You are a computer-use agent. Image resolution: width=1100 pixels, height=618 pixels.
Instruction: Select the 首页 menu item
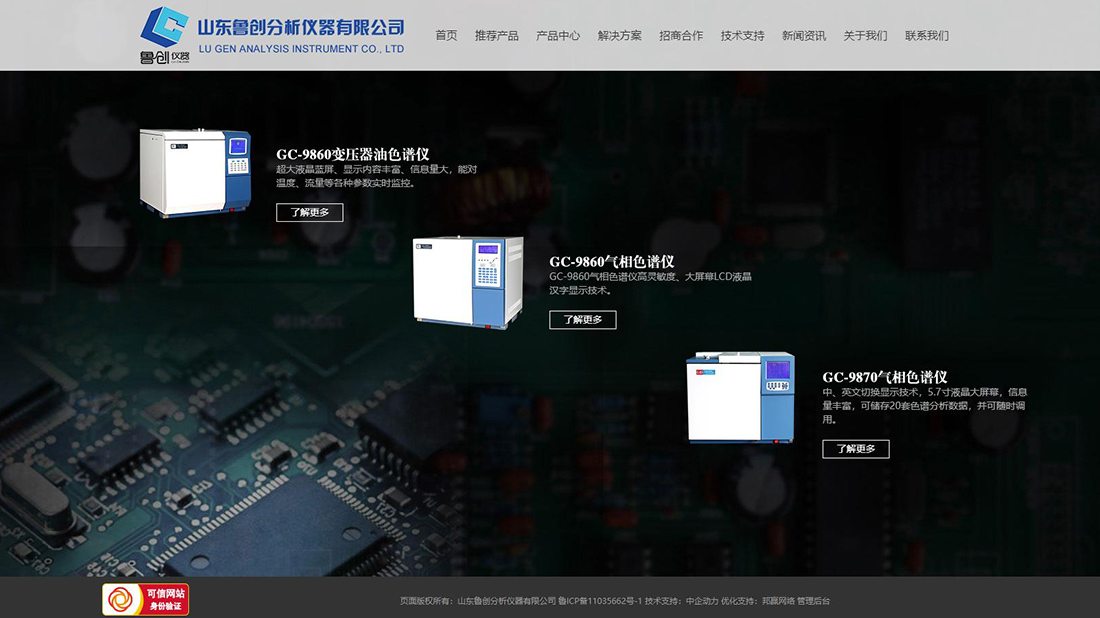coord(445,35)
